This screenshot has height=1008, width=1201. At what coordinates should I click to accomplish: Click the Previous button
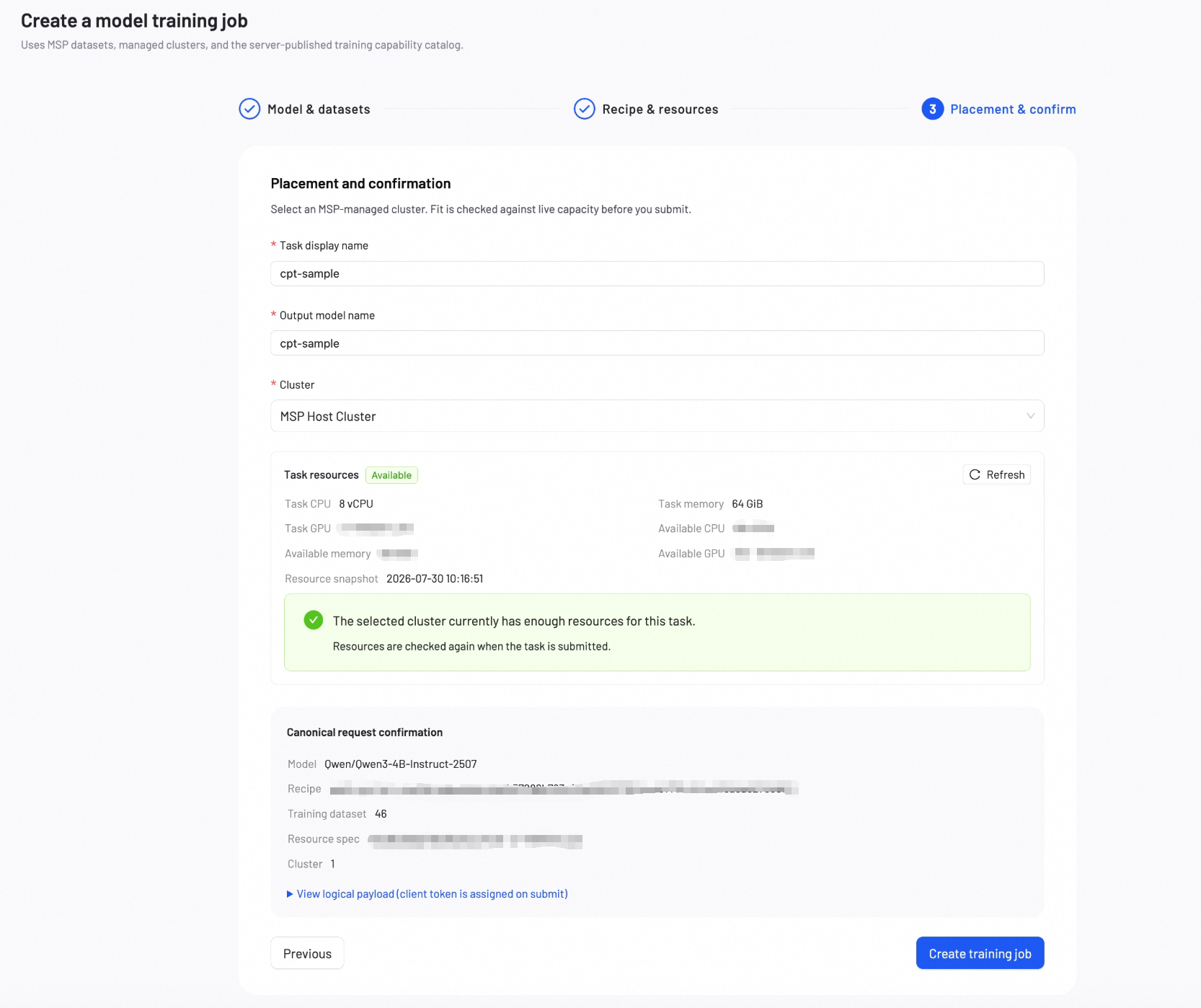click(x=307, y=953)
